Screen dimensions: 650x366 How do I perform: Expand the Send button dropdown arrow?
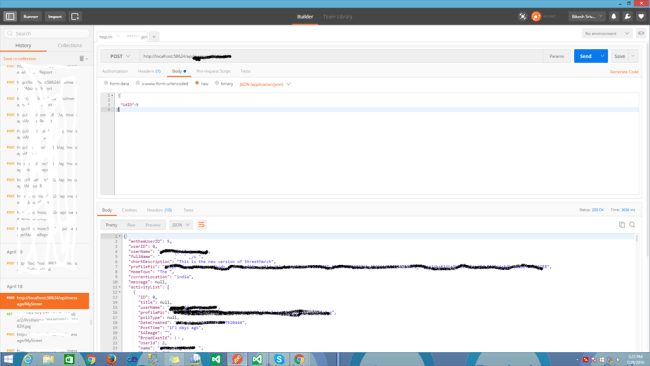pos(602,56)
